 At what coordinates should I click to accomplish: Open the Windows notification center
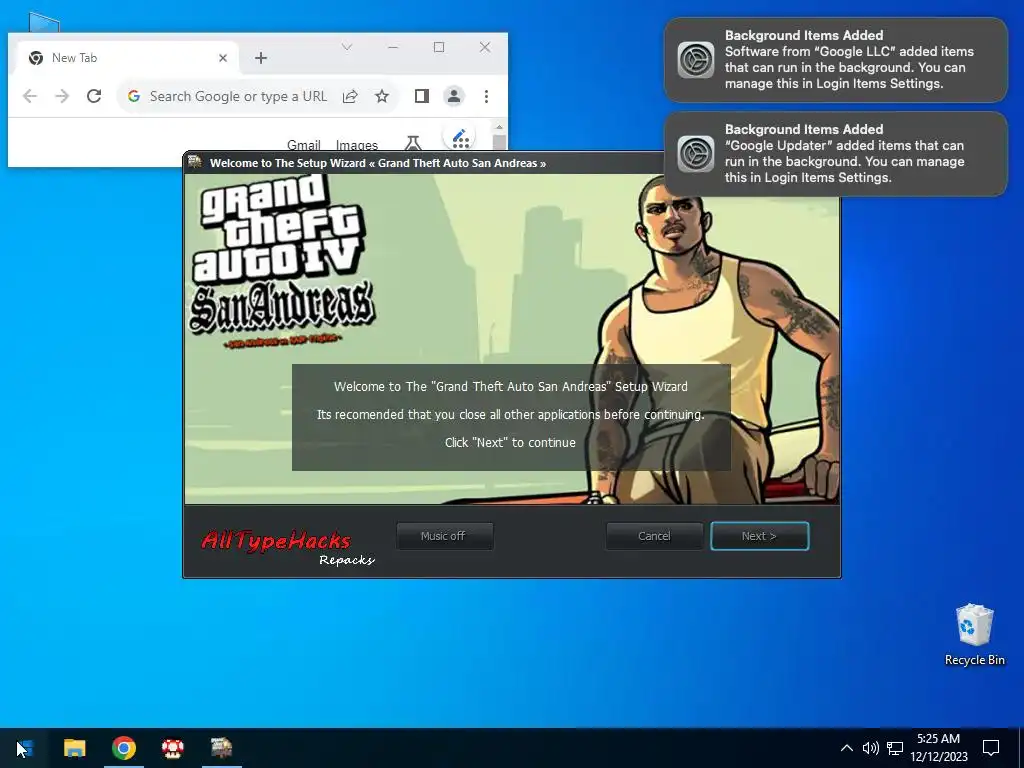991,748
